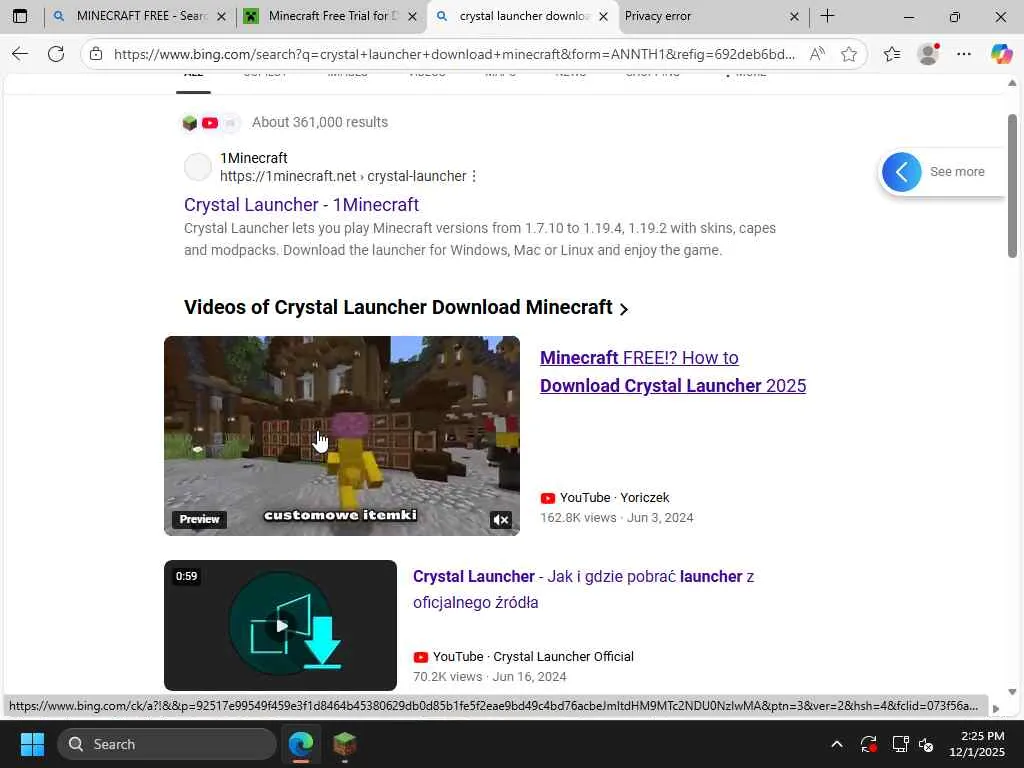Open the sync update tray icon
Viewport: 1024px width, 768px height.
coord(869,744)
